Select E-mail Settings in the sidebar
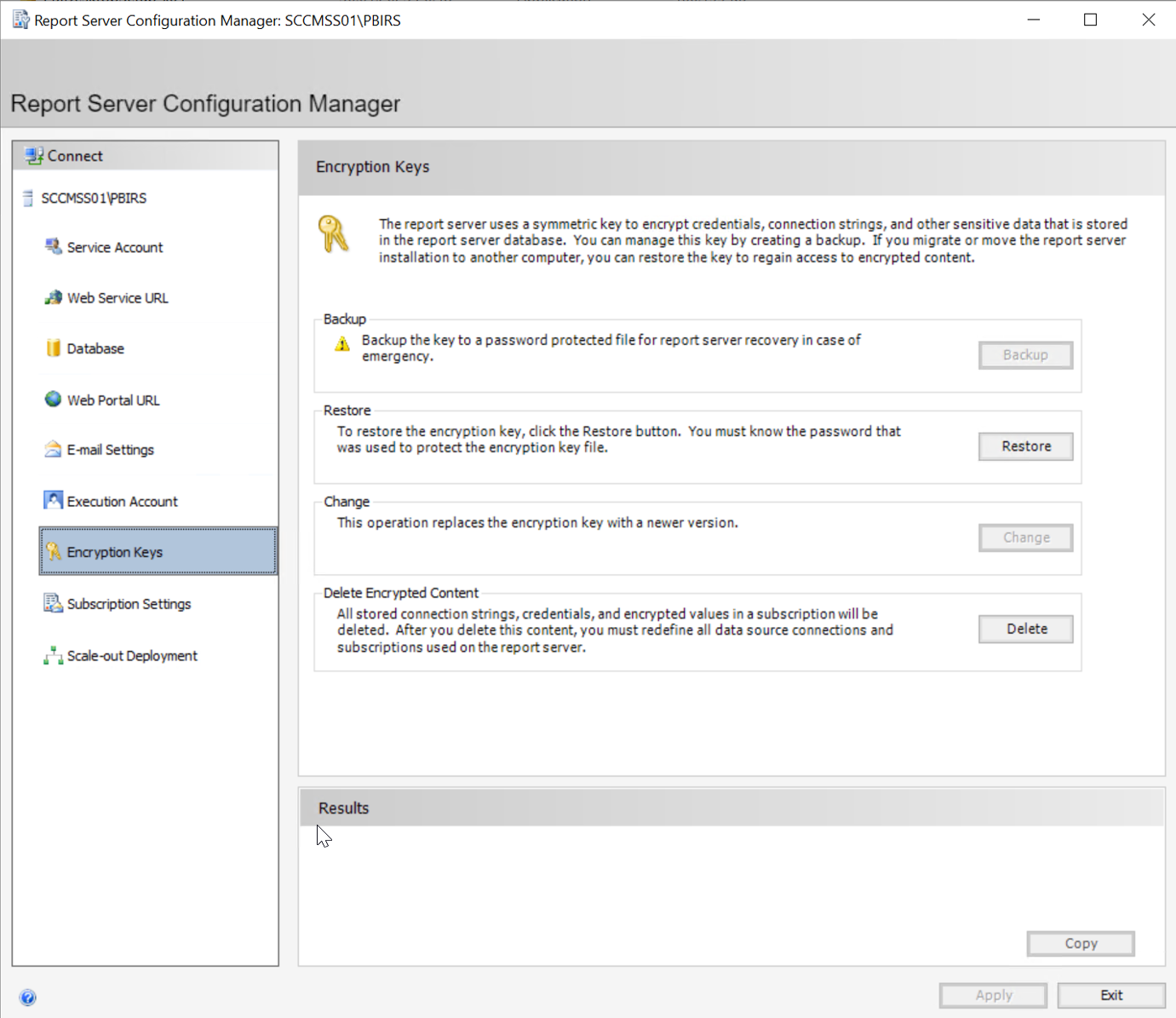 pos(111,450)
